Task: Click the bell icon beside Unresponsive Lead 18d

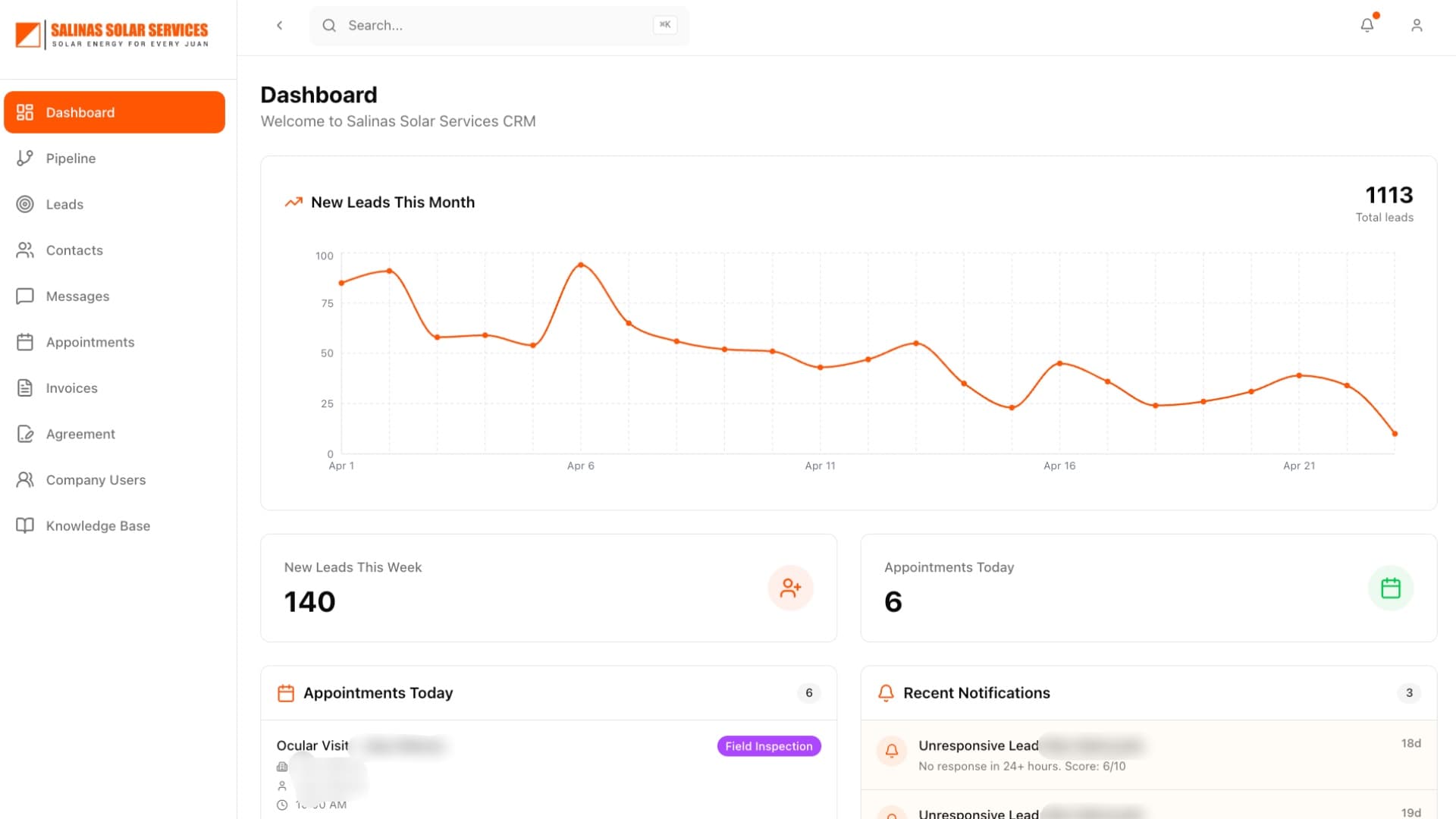Action: click(x=892, y=751)
